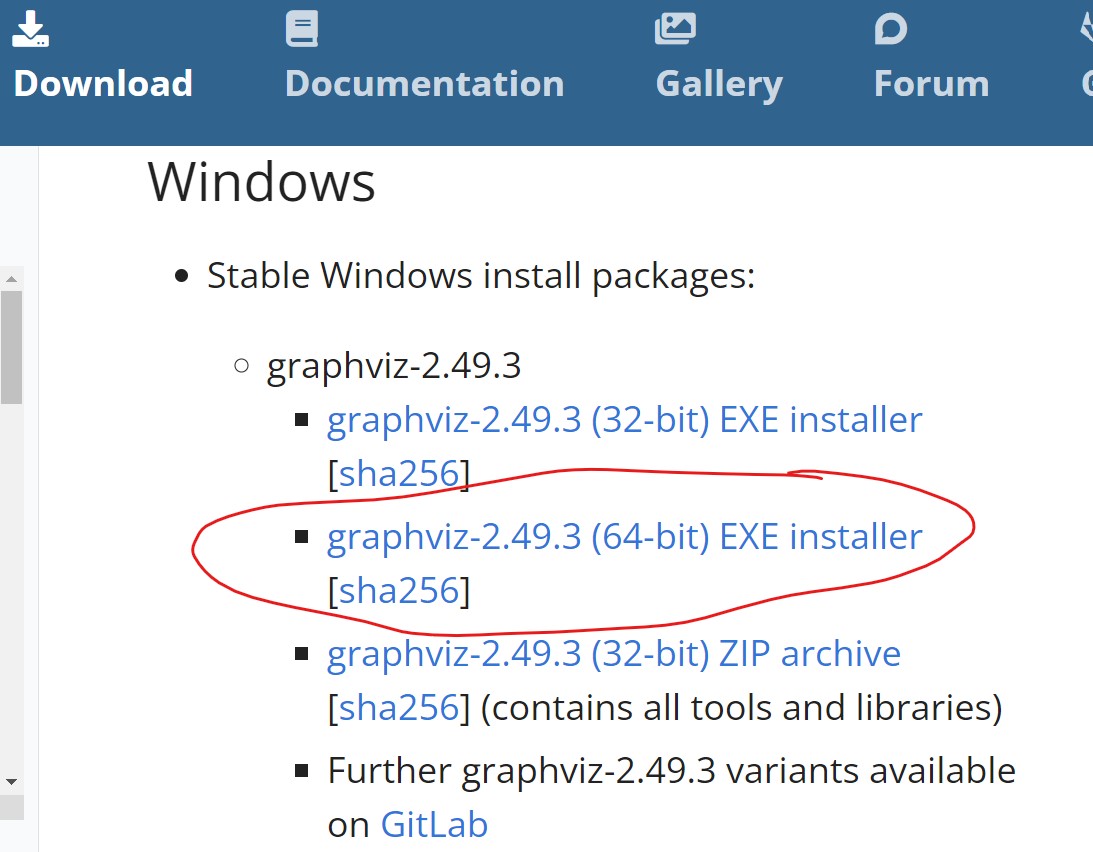The width and height of the screenshot is (1093, 852).
Task: Switch to the Documentation section
Action: pyautogui.click(x=424, y=83)
